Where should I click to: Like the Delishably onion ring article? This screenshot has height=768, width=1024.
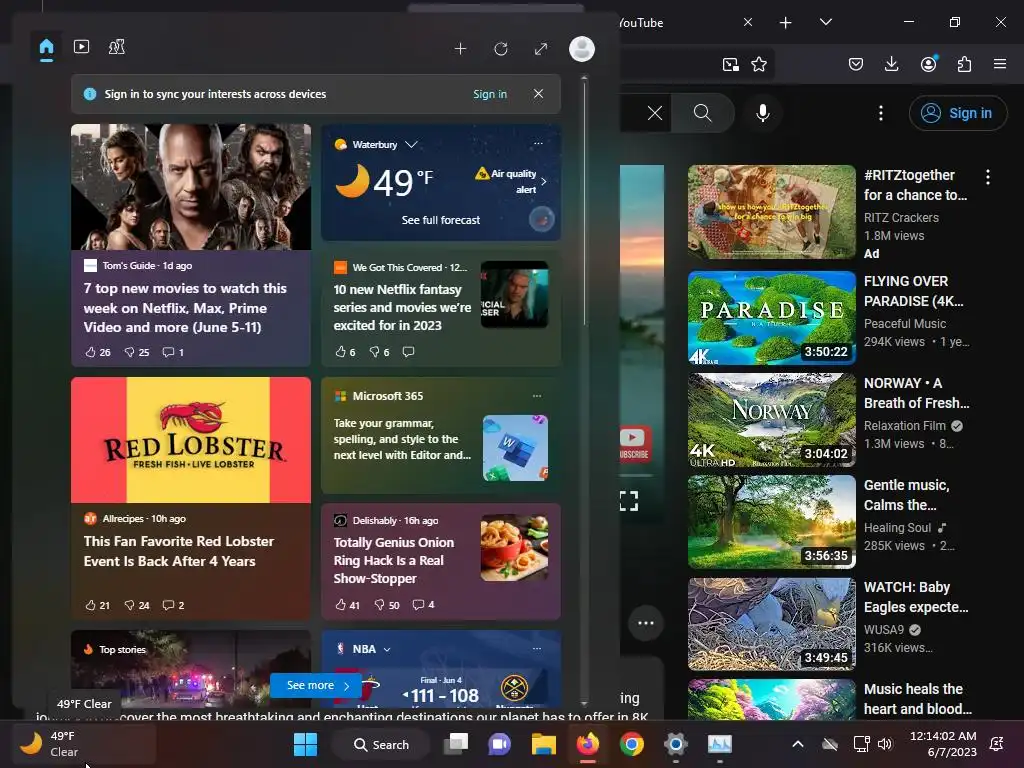347,605
